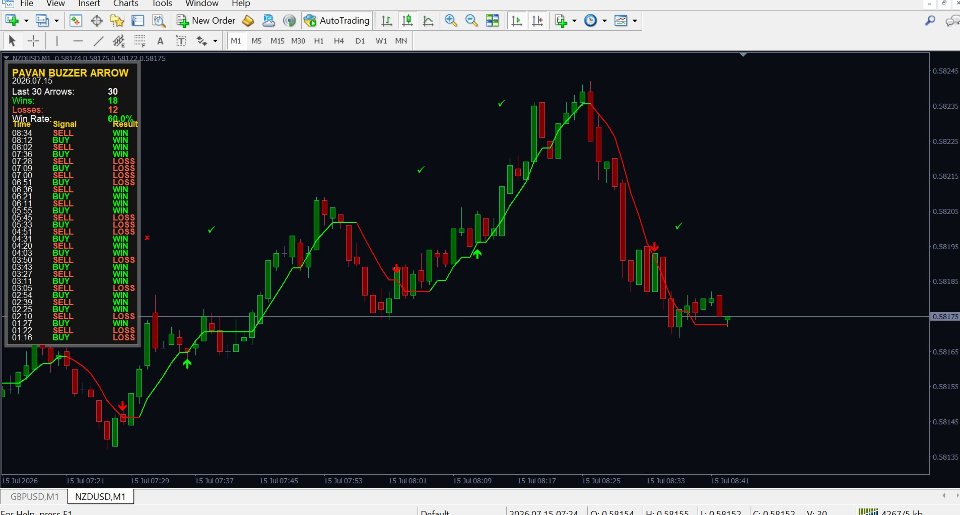The image size is (960, 515).
Task: Open the Strategy Tester magnifier icon
Action: pyautogui.click(x=159, y=20)
